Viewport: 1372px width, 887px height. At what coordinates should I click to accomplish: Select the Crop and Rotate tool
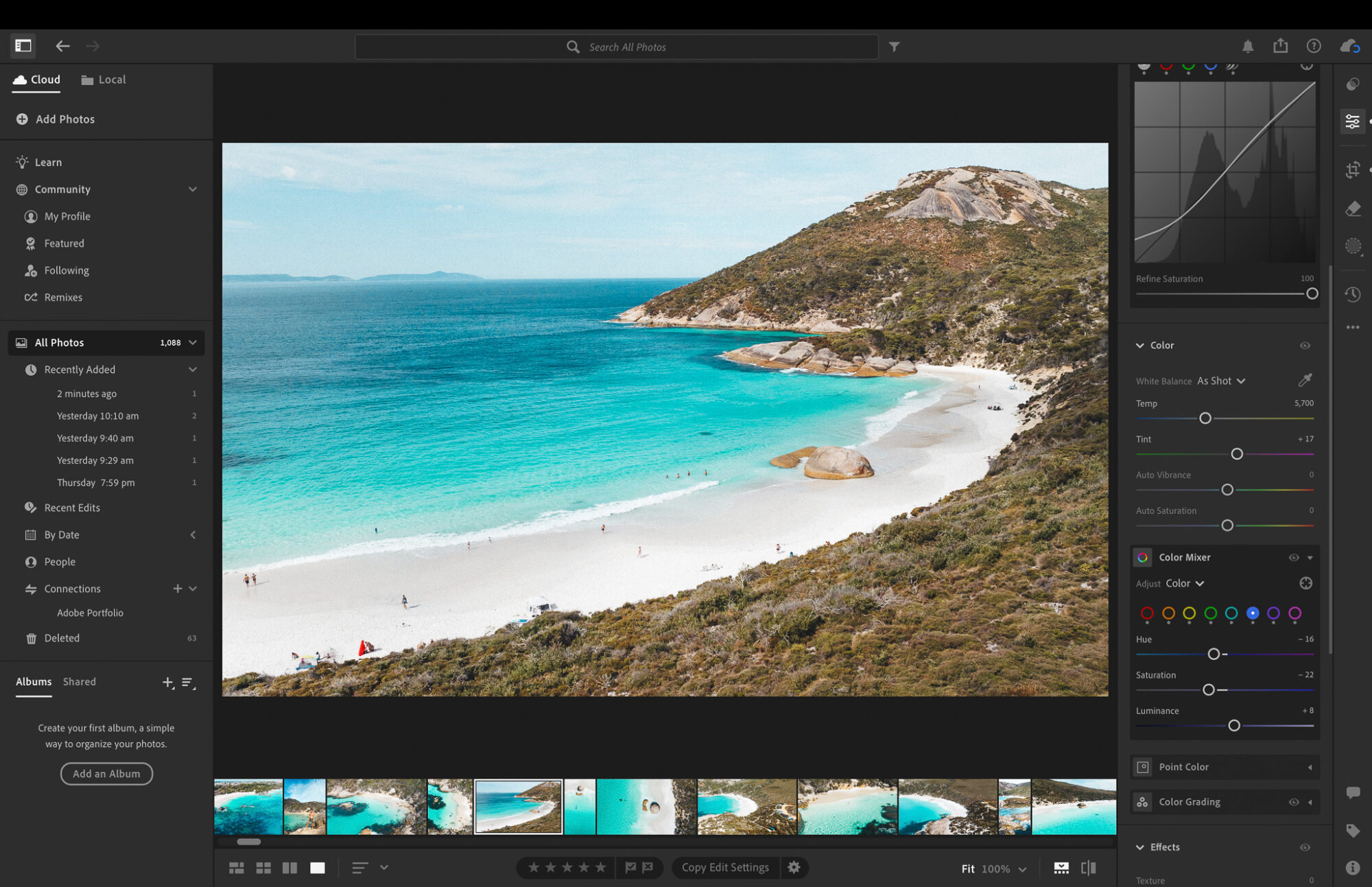(x=1352, y=169)
